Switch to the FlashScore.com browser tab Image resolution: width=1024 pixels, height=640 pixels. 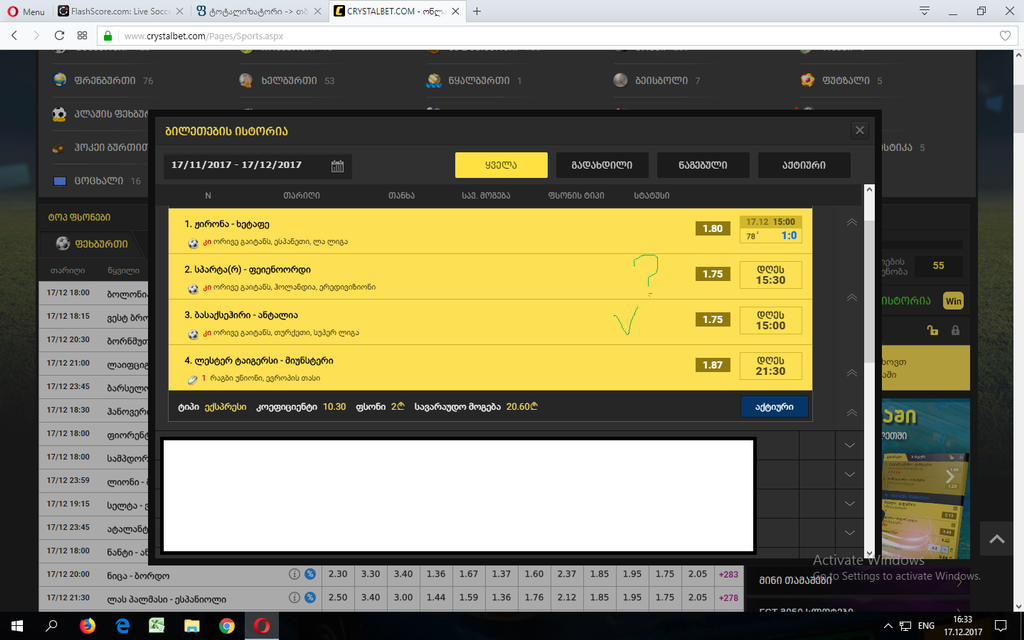(x=120, y=11)
